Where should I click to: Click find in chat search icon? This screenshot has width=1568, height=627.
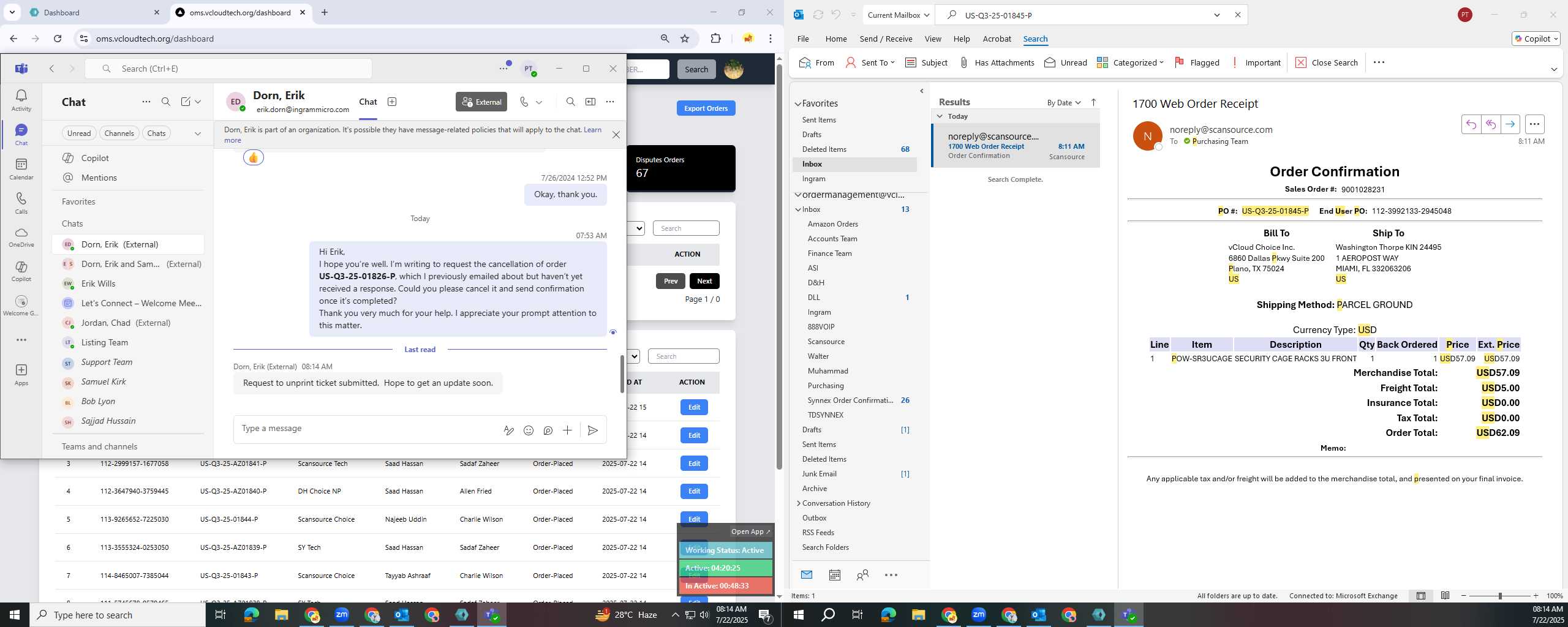point(570,102)
